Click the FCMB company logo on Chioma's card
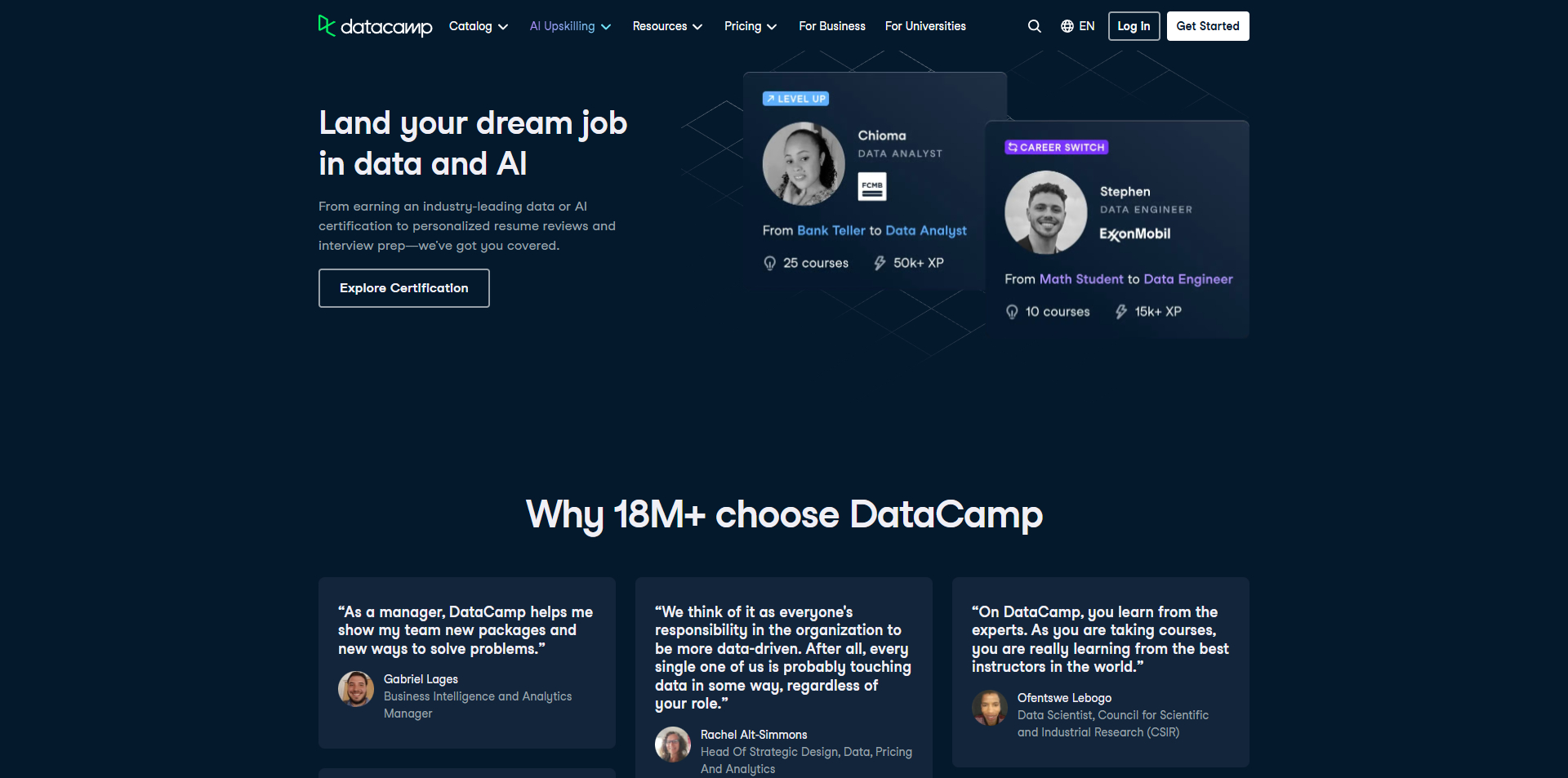 [x=872, y=186]
